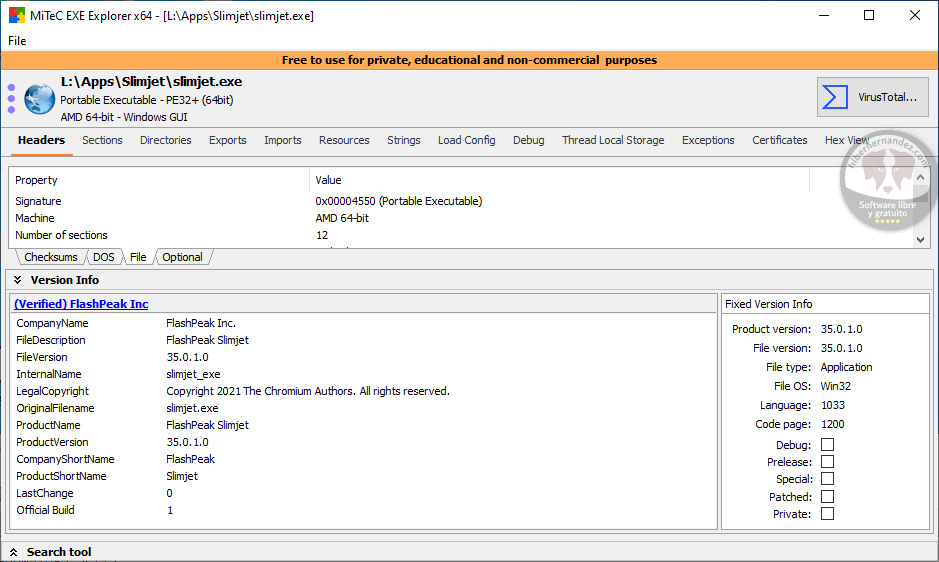The height and width of the screenshot is (562, 939).
Task: Switch to the Sections tab
Action: (x=102, y=140)
